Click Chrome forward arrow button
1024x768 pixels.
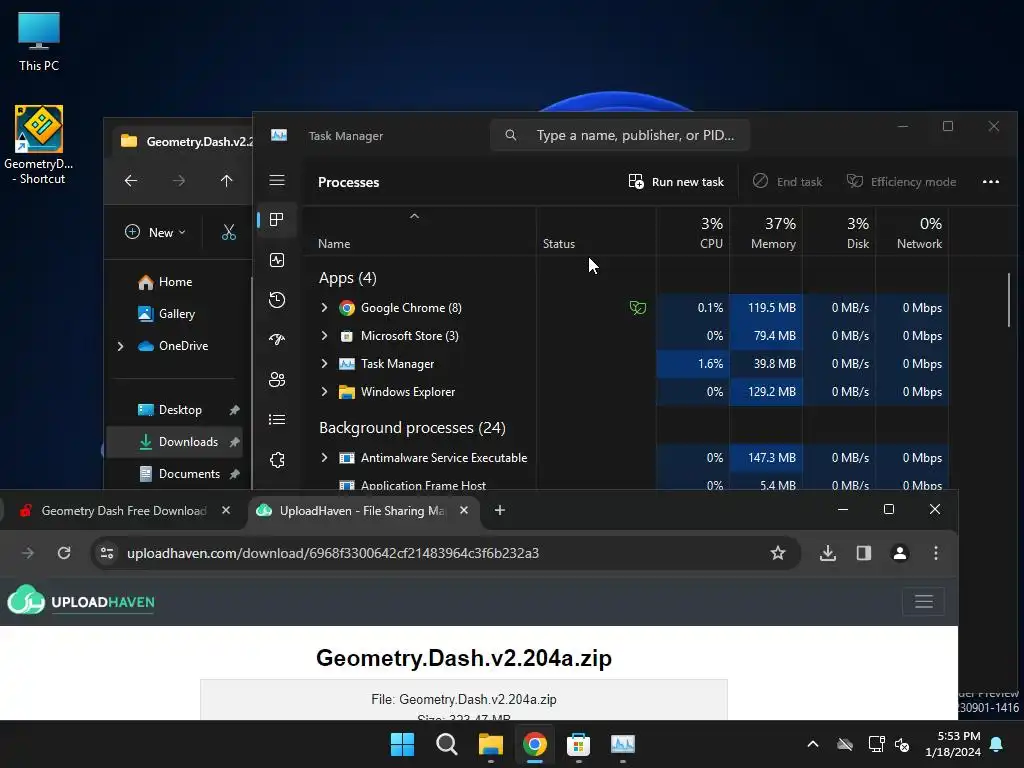click(x=28, y=553)
